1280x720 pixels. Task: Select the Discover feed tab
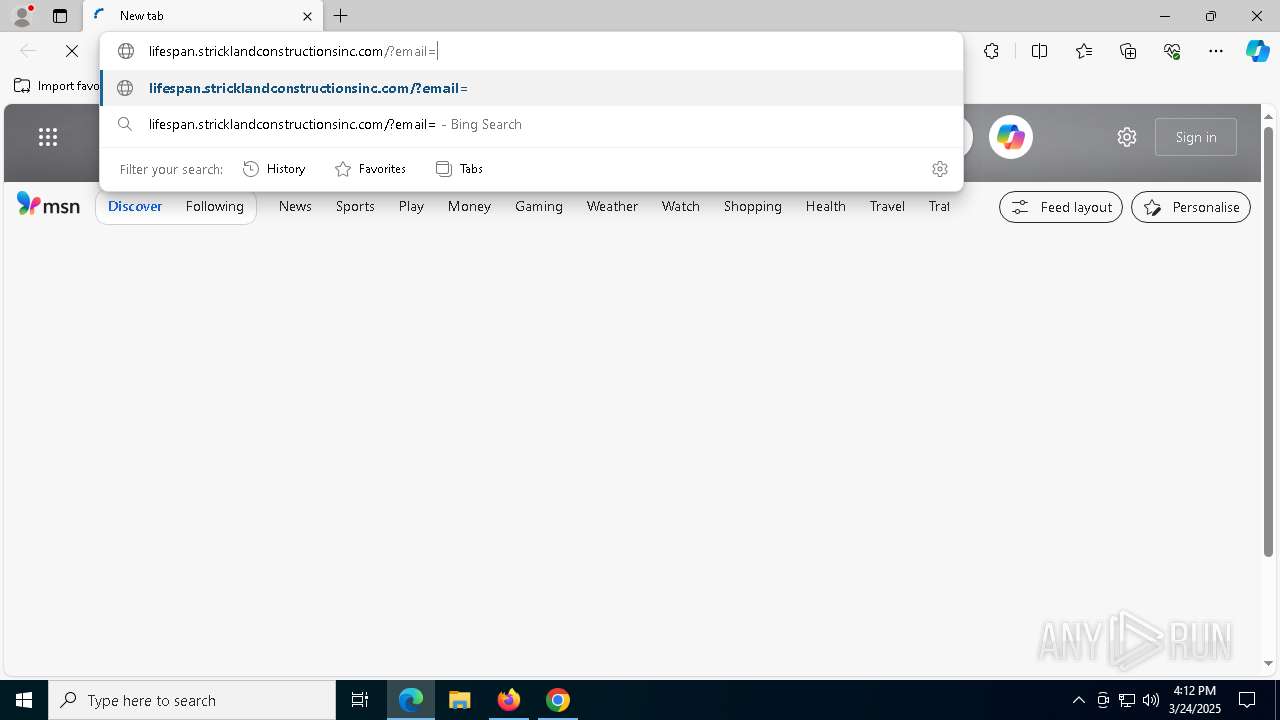(135, 206)
